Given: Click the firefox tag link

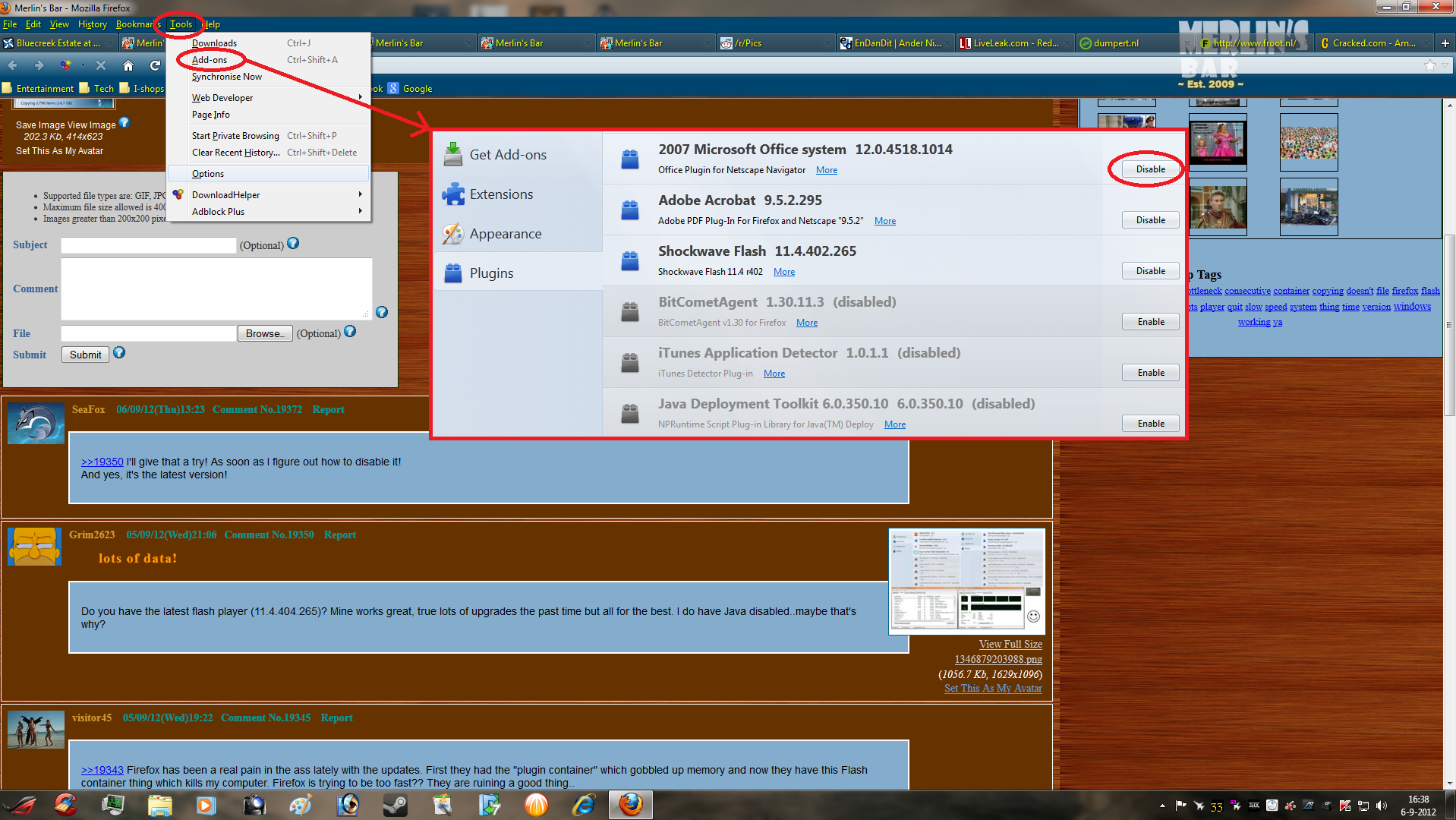Looking at the screenshot, I should [x=1404, y=291].
